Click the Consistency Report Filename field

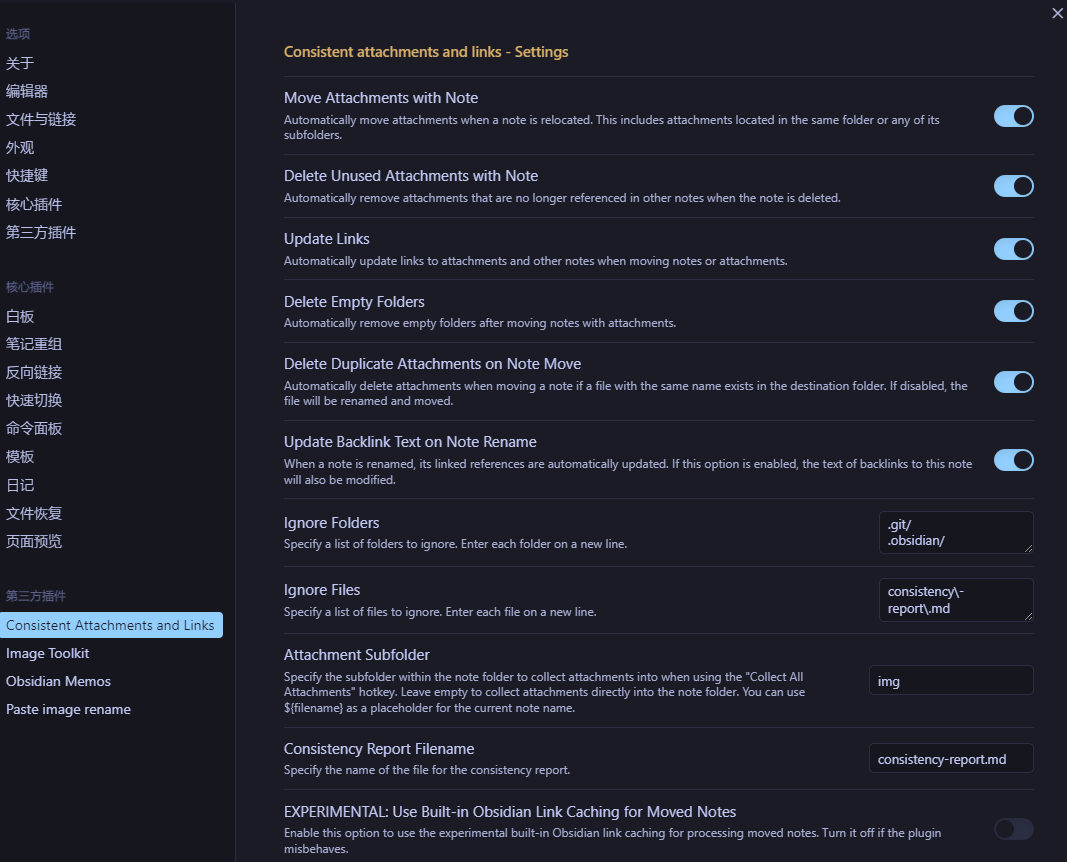[950, 759]
